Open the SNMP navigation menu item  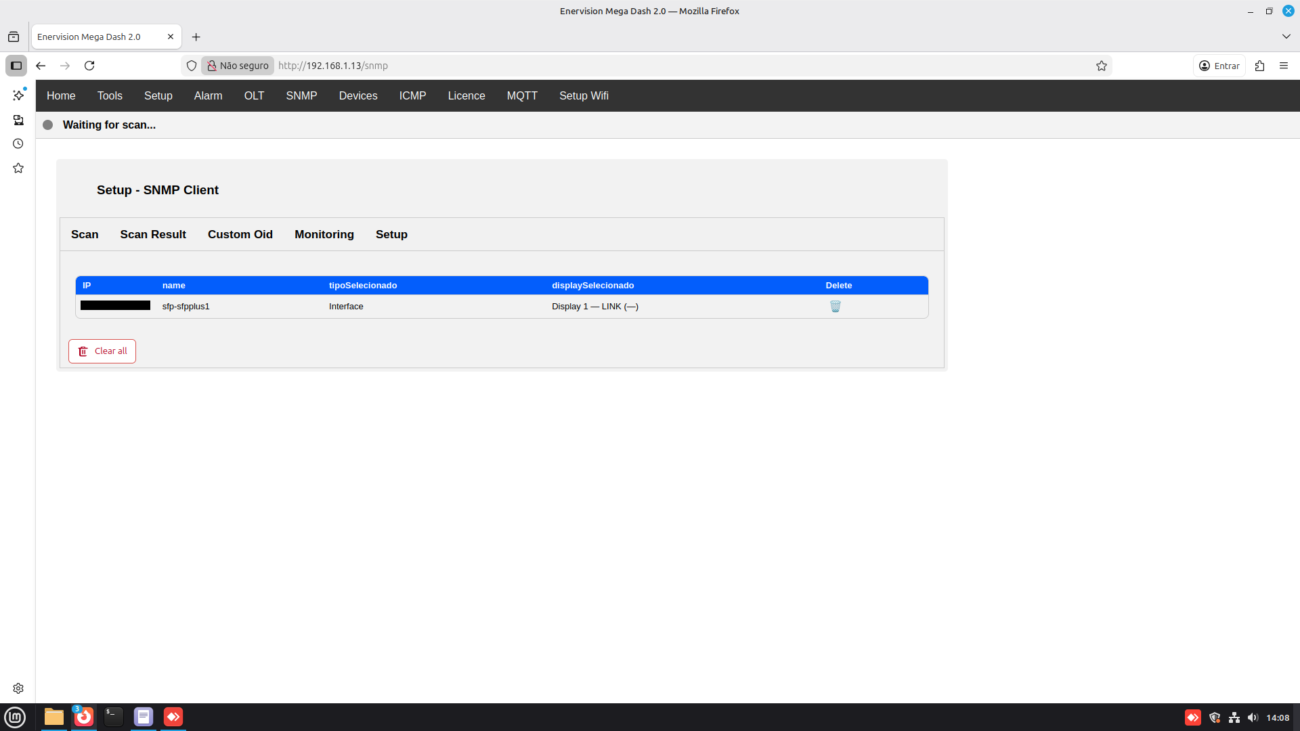[301, 96]
